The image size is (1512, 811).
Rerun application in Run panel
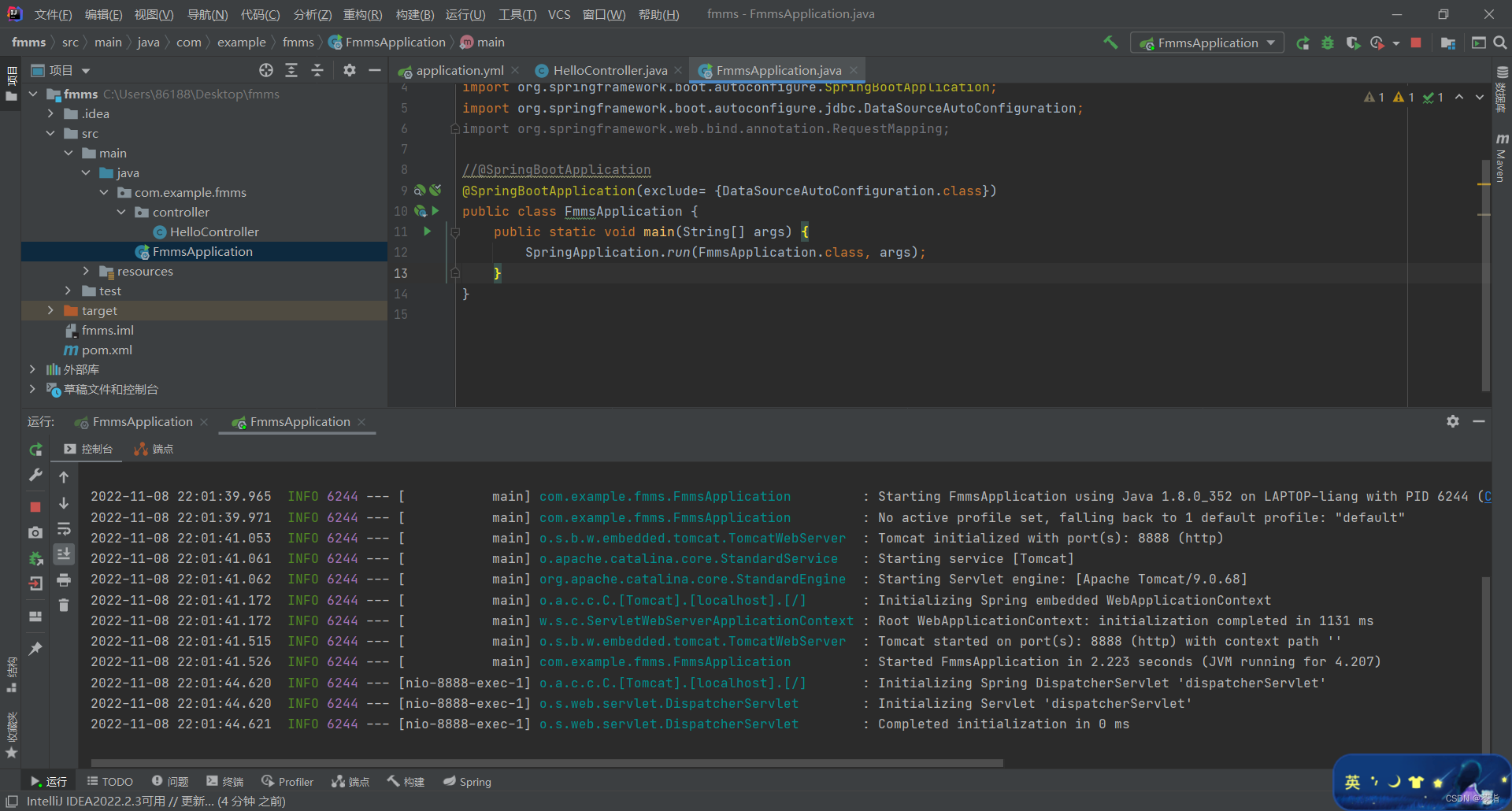point(35,450)
